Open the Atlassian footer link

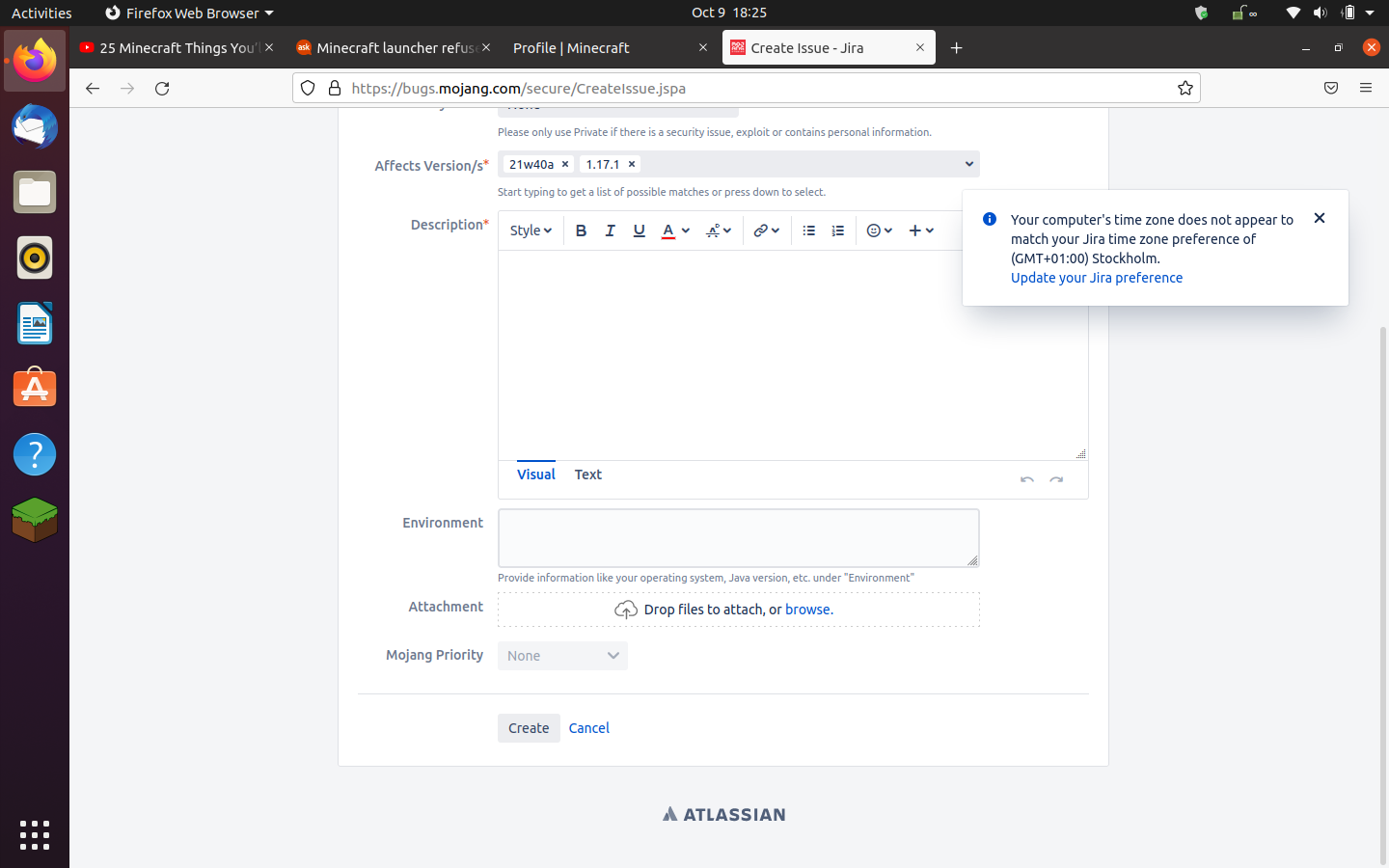point(723,815)
